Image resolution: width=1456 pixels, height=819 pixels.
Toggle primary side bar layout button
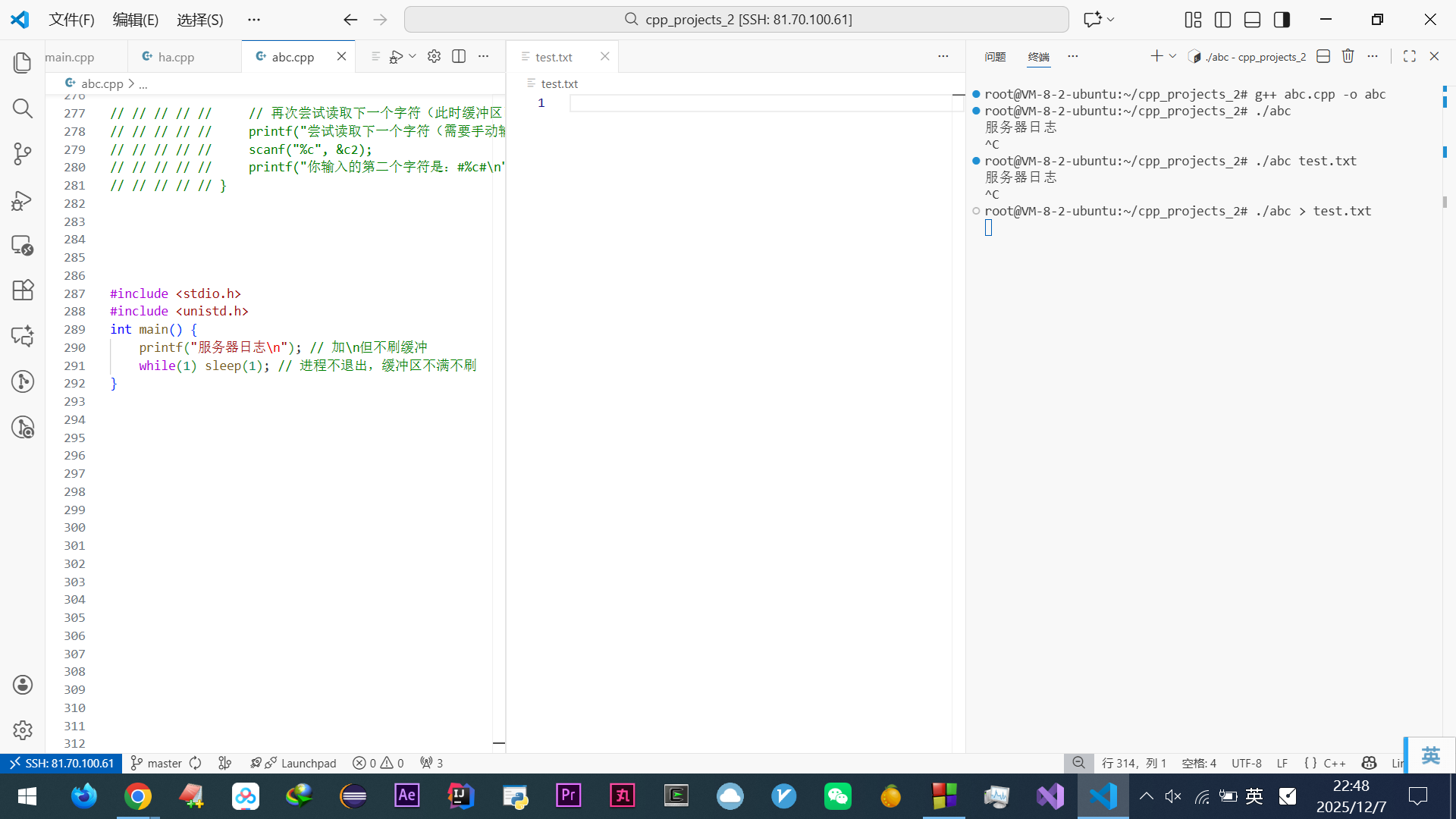pyautogui.click(x=1222, y=20)
